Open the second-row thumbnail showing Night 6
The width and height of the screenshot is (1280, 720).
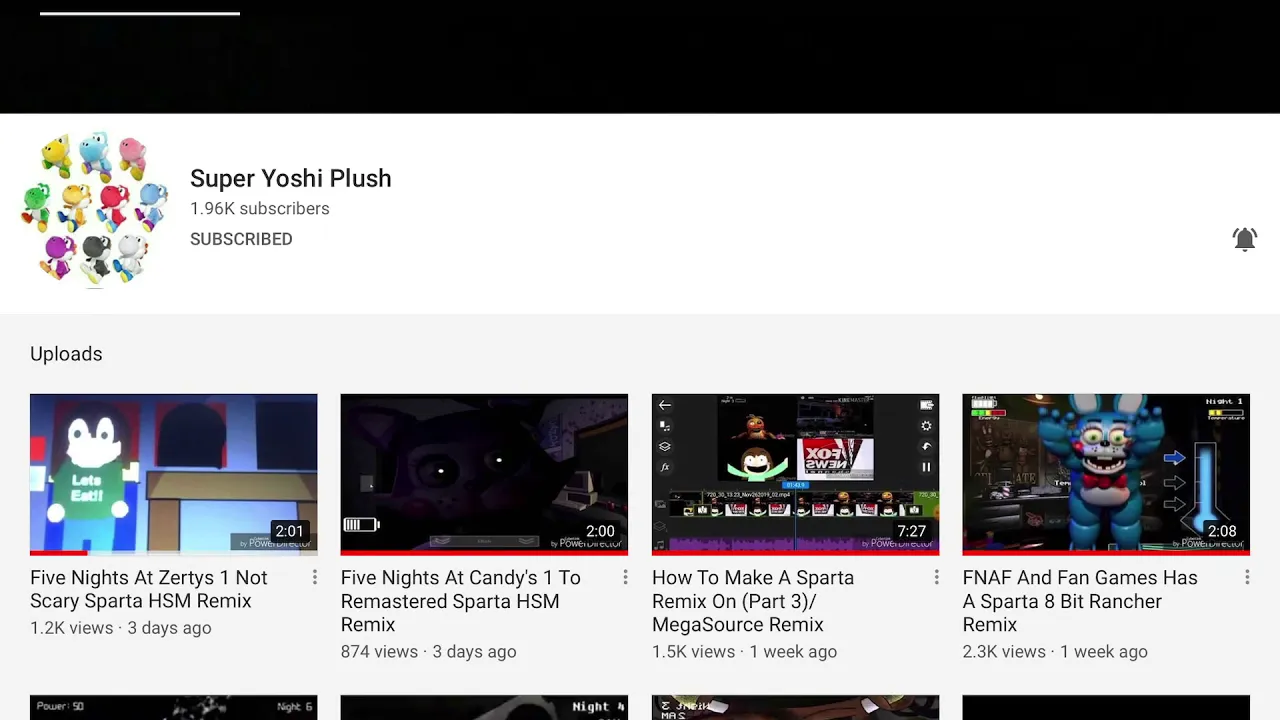(x=173, y=707)
